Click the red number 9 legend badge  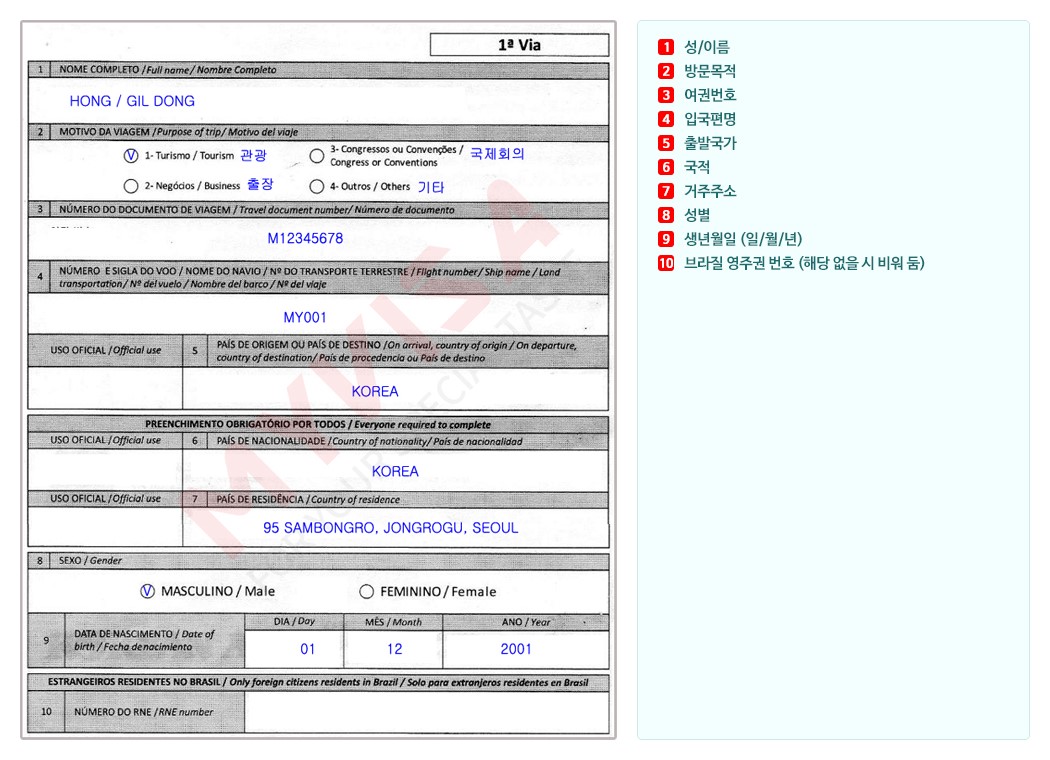pos(666,239)
